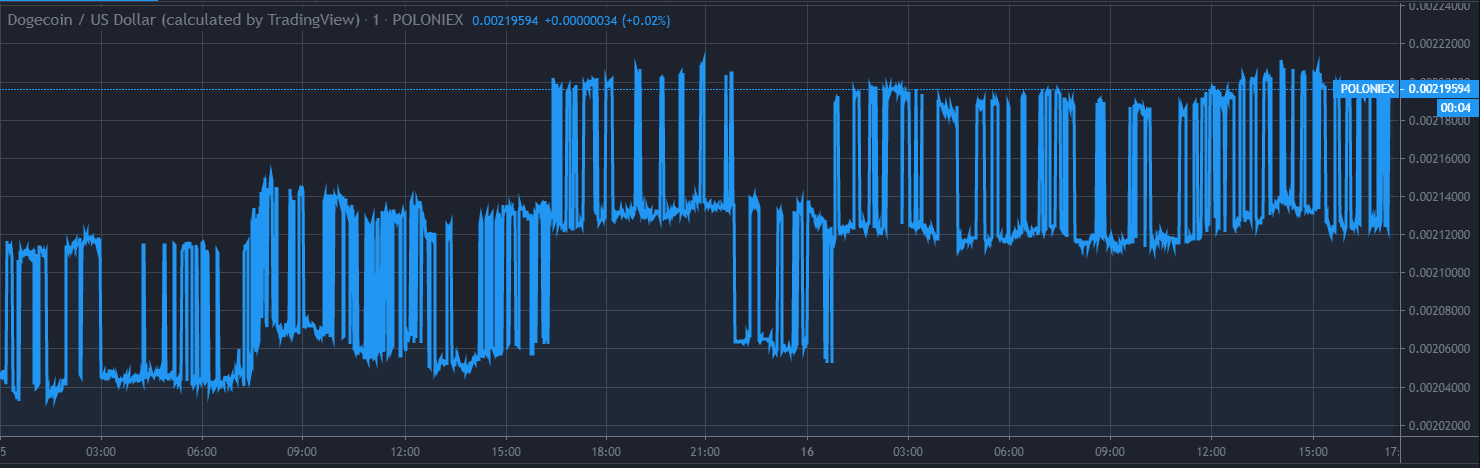Click the POLONIEX 0.00219594 price axis tag

pos(1404,89)
